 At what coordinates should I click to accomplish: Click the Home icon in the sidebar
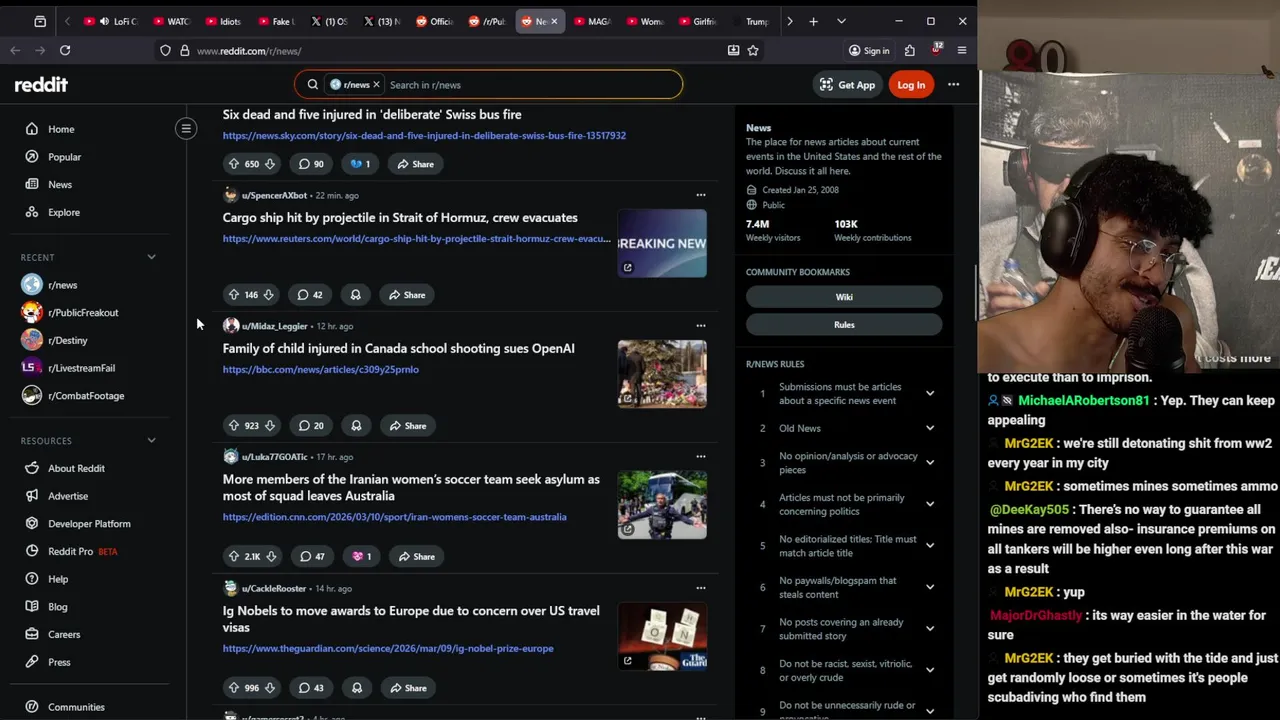tap(32, 129)
